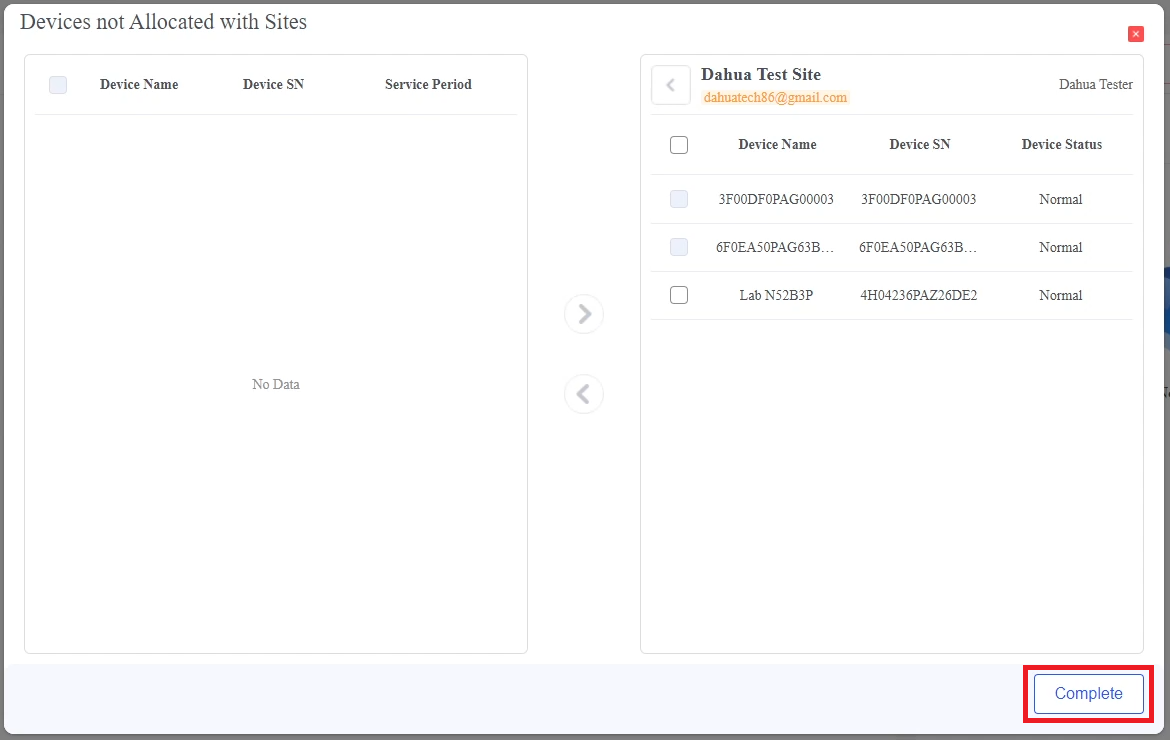
Task: Click Device SN header in left table
Action: pos(273,85)
